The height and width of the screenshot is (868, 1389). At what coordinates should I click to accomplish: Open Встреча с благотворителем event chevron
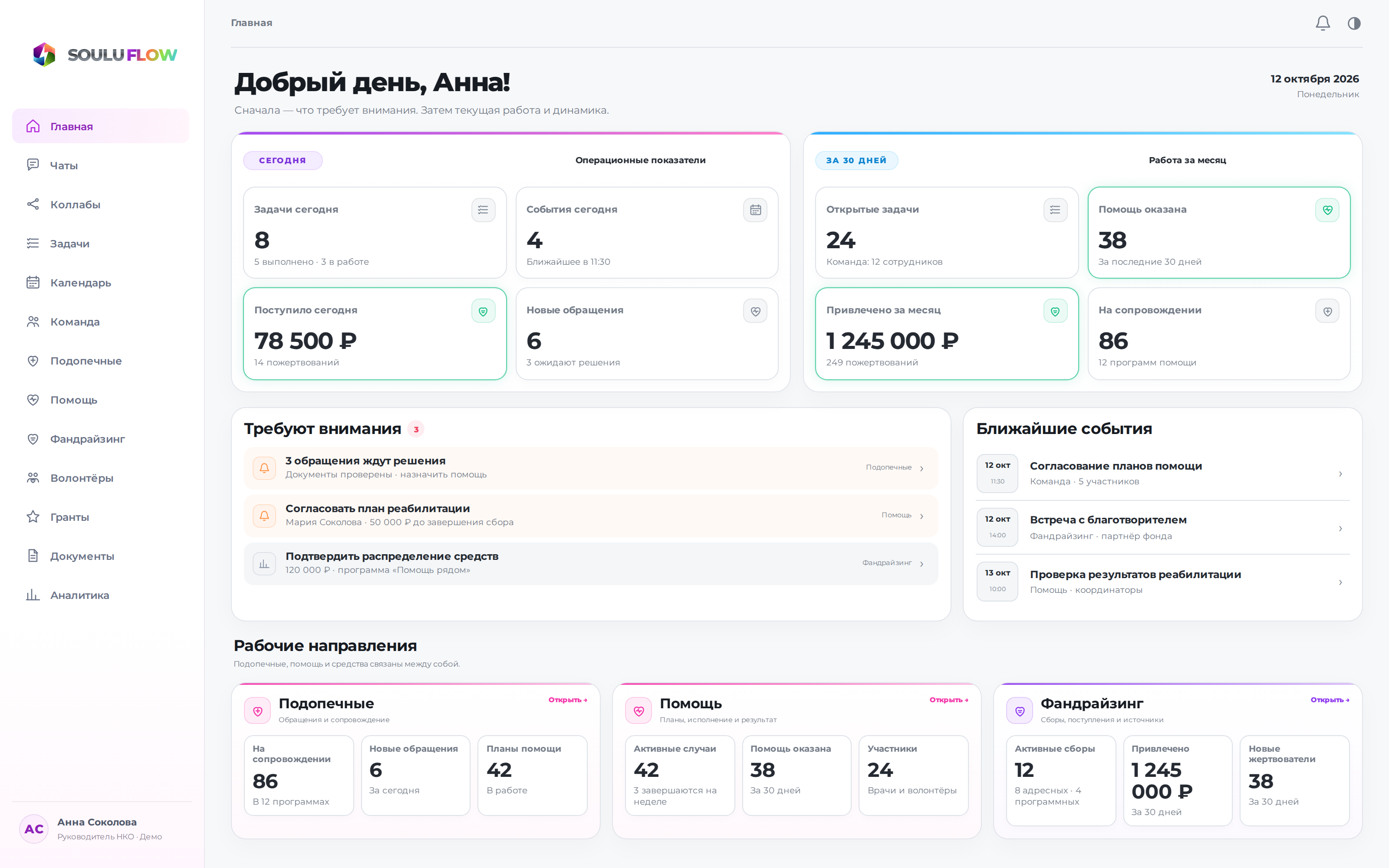click(1340, 528)
